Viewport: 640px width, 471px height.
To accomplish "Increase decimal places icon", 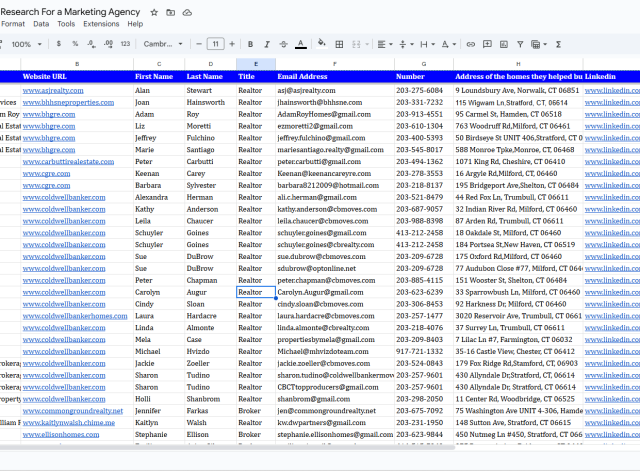I will click(x=109, y=44).
